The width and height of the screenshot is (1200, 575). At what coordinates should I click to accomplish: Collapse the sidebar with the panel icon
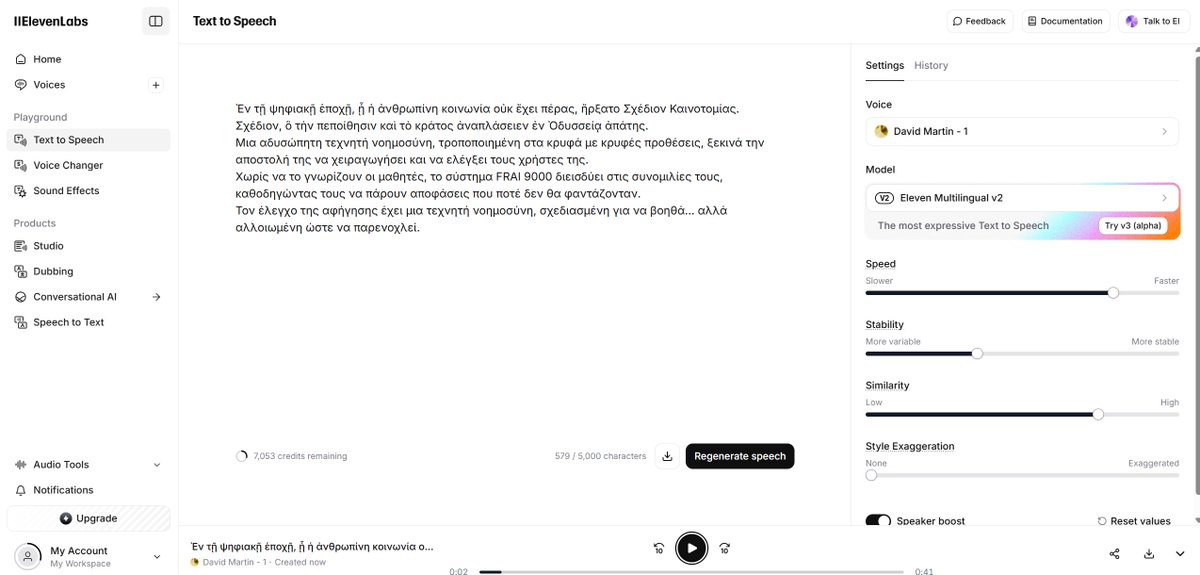pyautogui.click(x=155, y=21)
